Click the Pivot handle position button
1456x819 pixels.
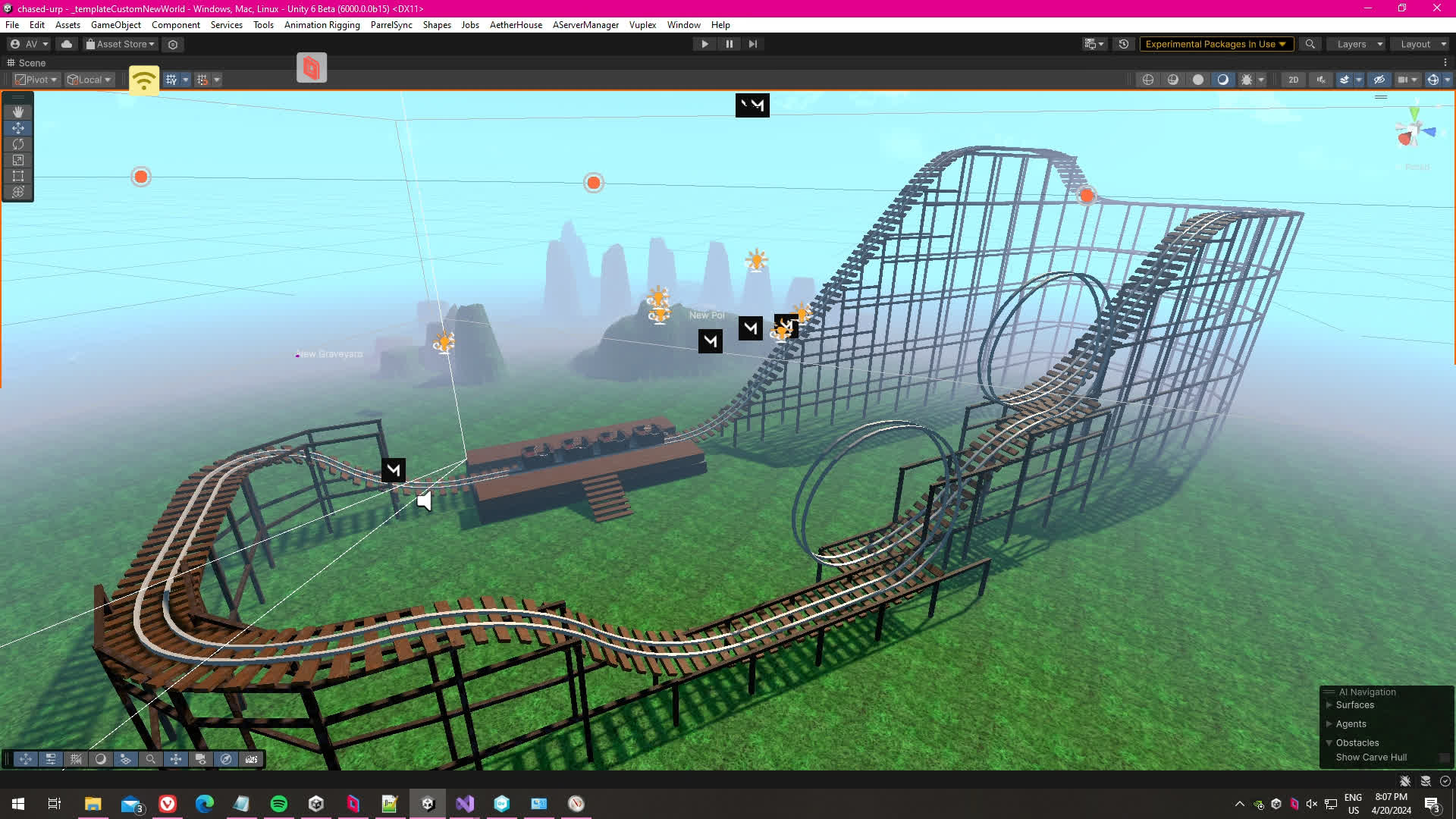36,80
